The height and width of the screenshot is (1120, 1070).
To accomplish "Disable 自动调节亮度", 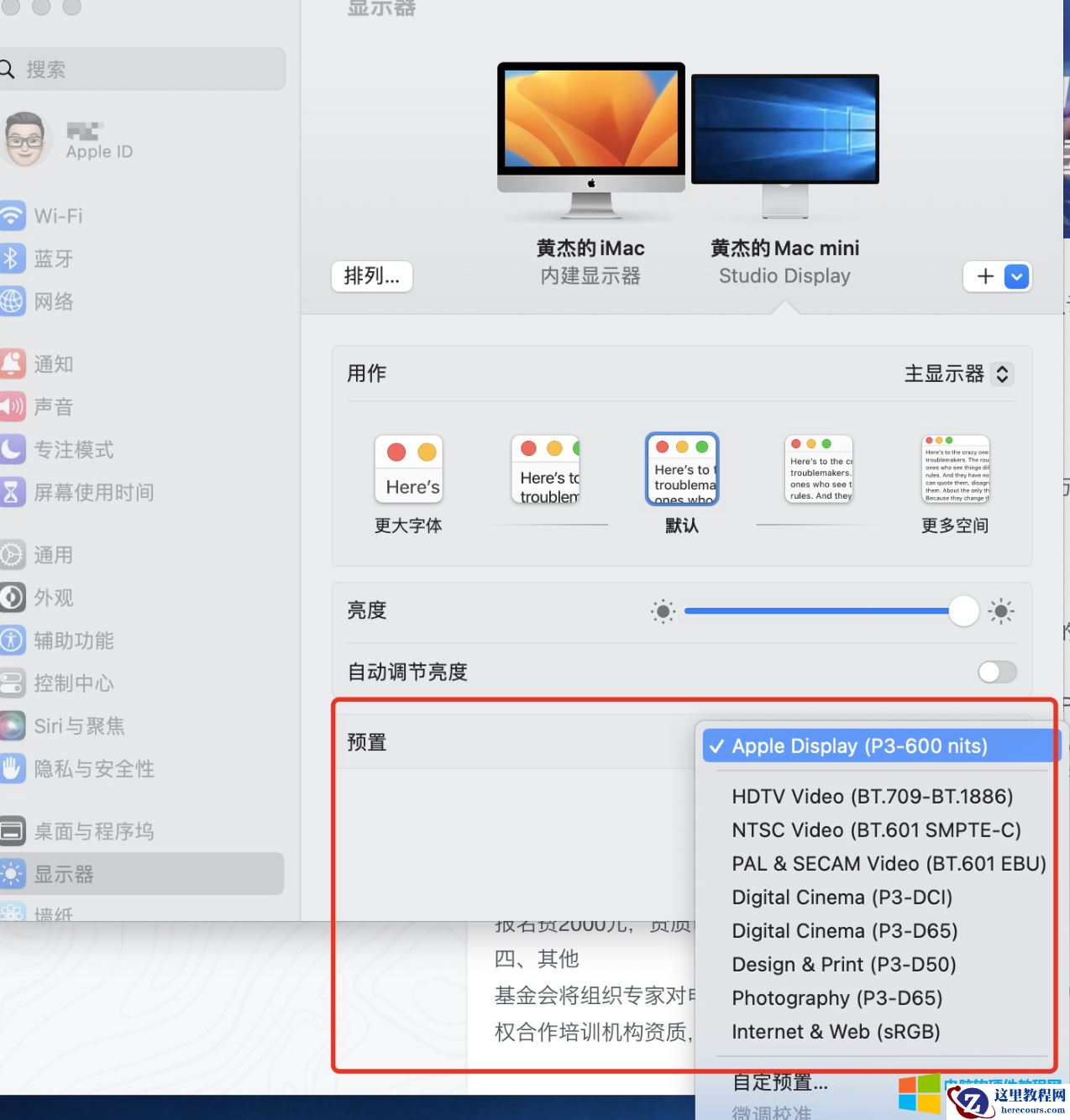I will tap(997, 672).
